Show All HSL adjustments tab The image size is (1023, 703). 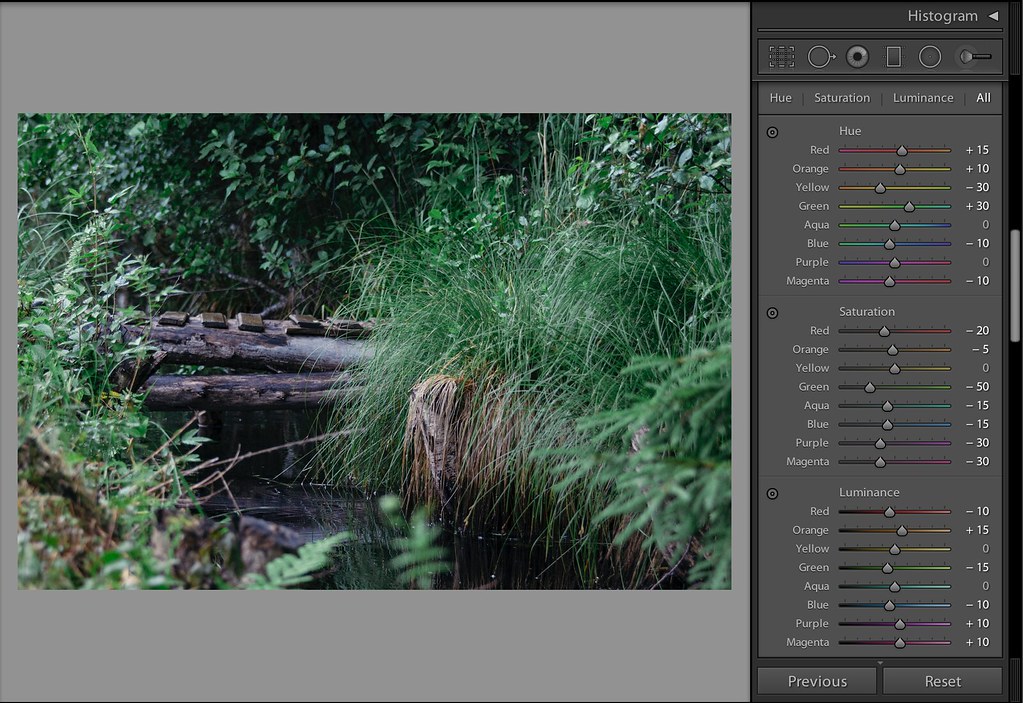click(x=983, y=98)
